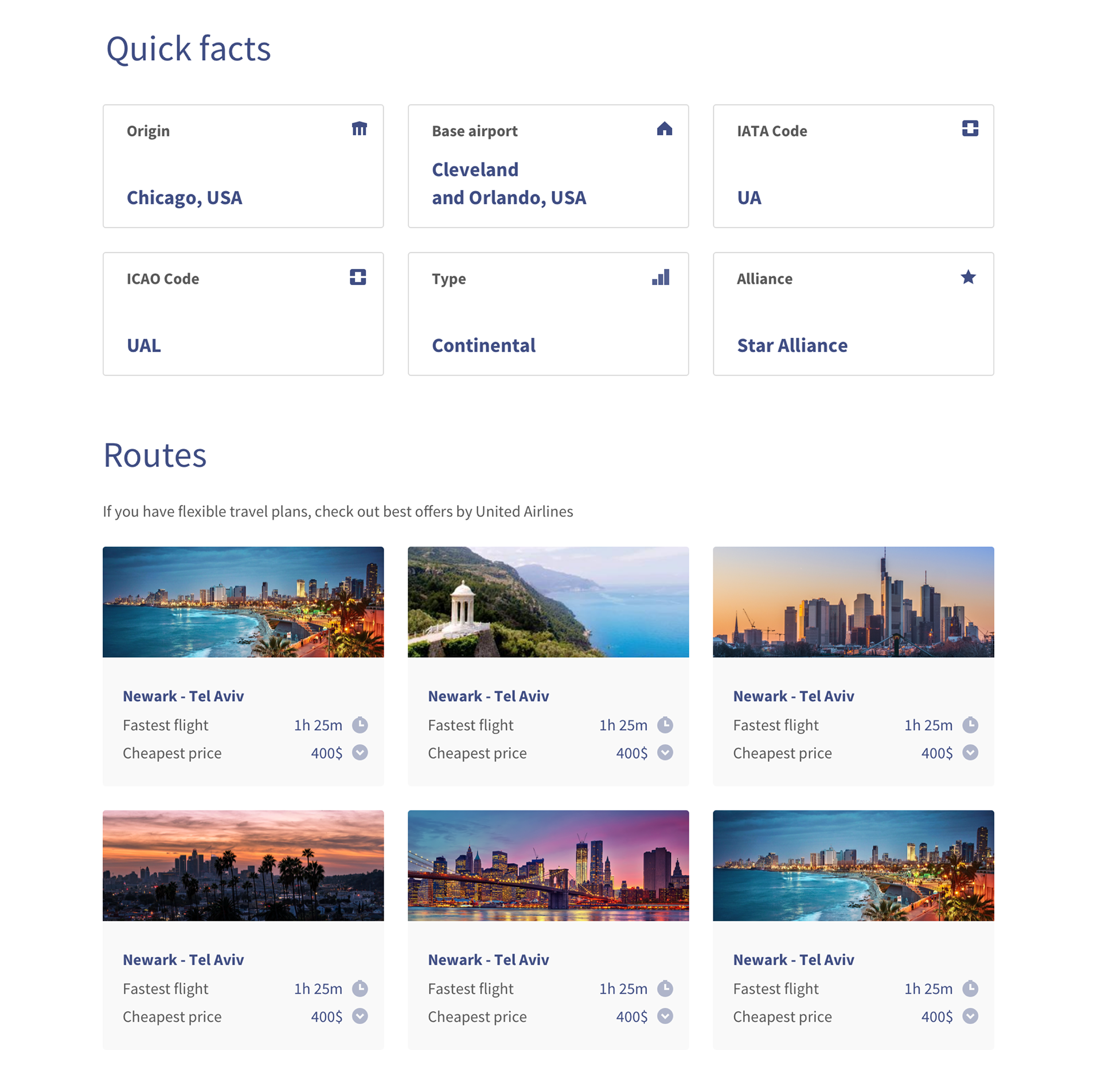Click the clock icon on the Frankfurt skyline route card
This screenshot has width=1101, height=1092.
[x=970, y=725]
